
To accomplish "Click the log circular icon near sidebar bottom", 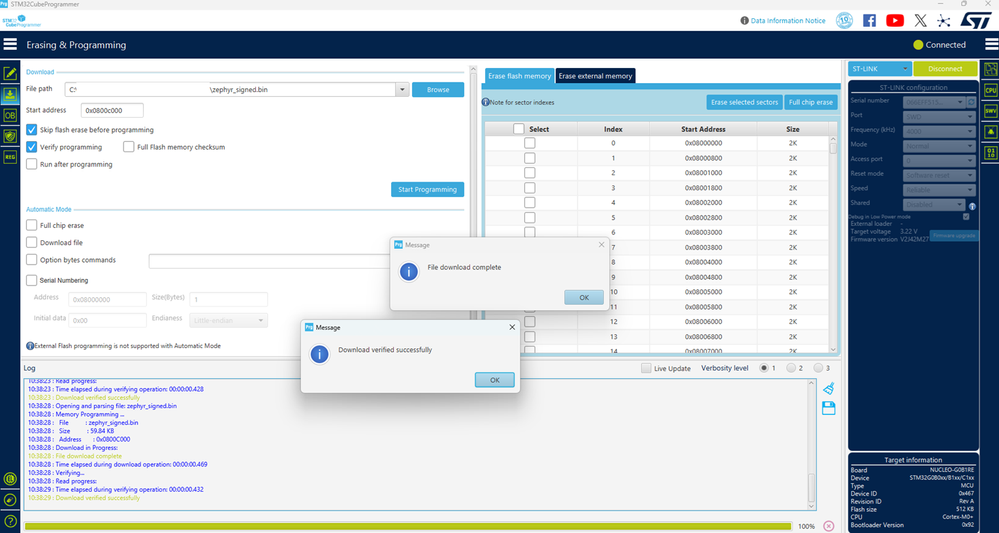I will coord(10,479).
